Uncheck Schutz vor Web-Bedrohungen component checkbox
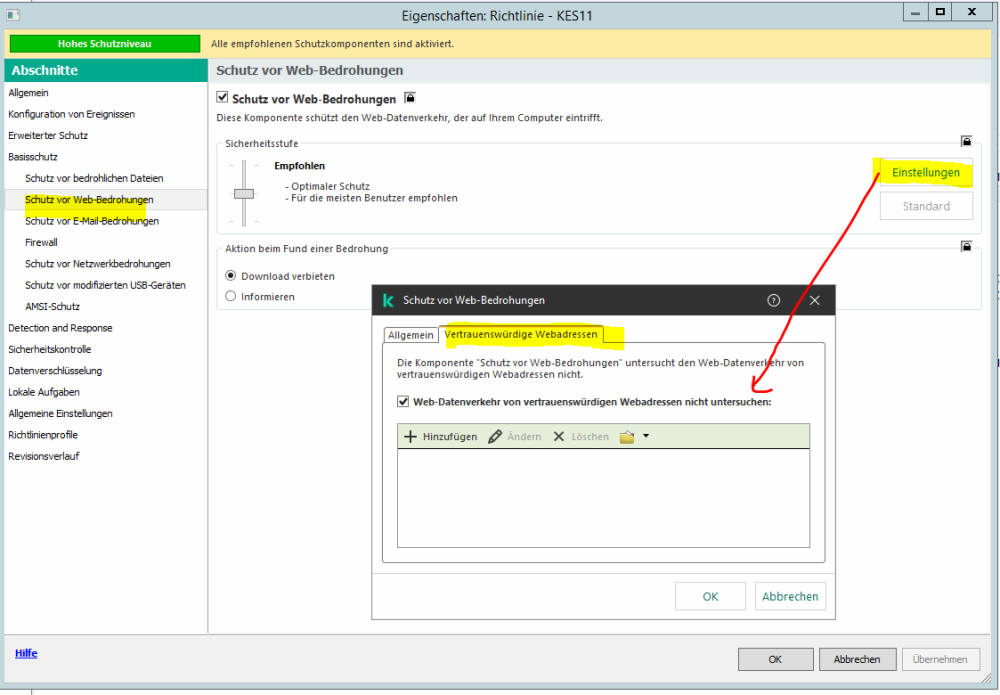 pos(222,98)
